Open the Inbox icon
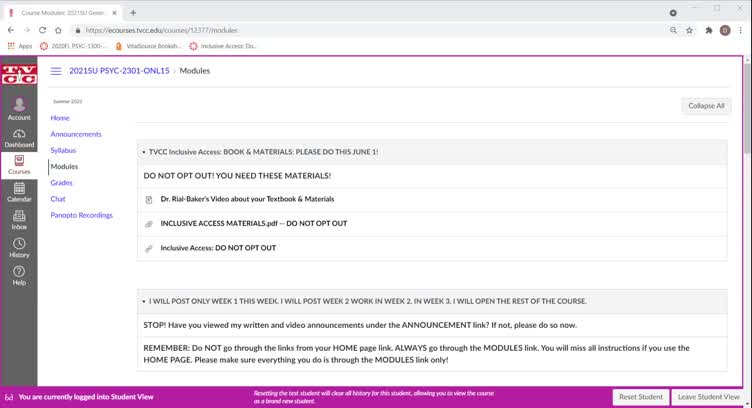The width and height of the screenshot is (752, 408). 19,216
